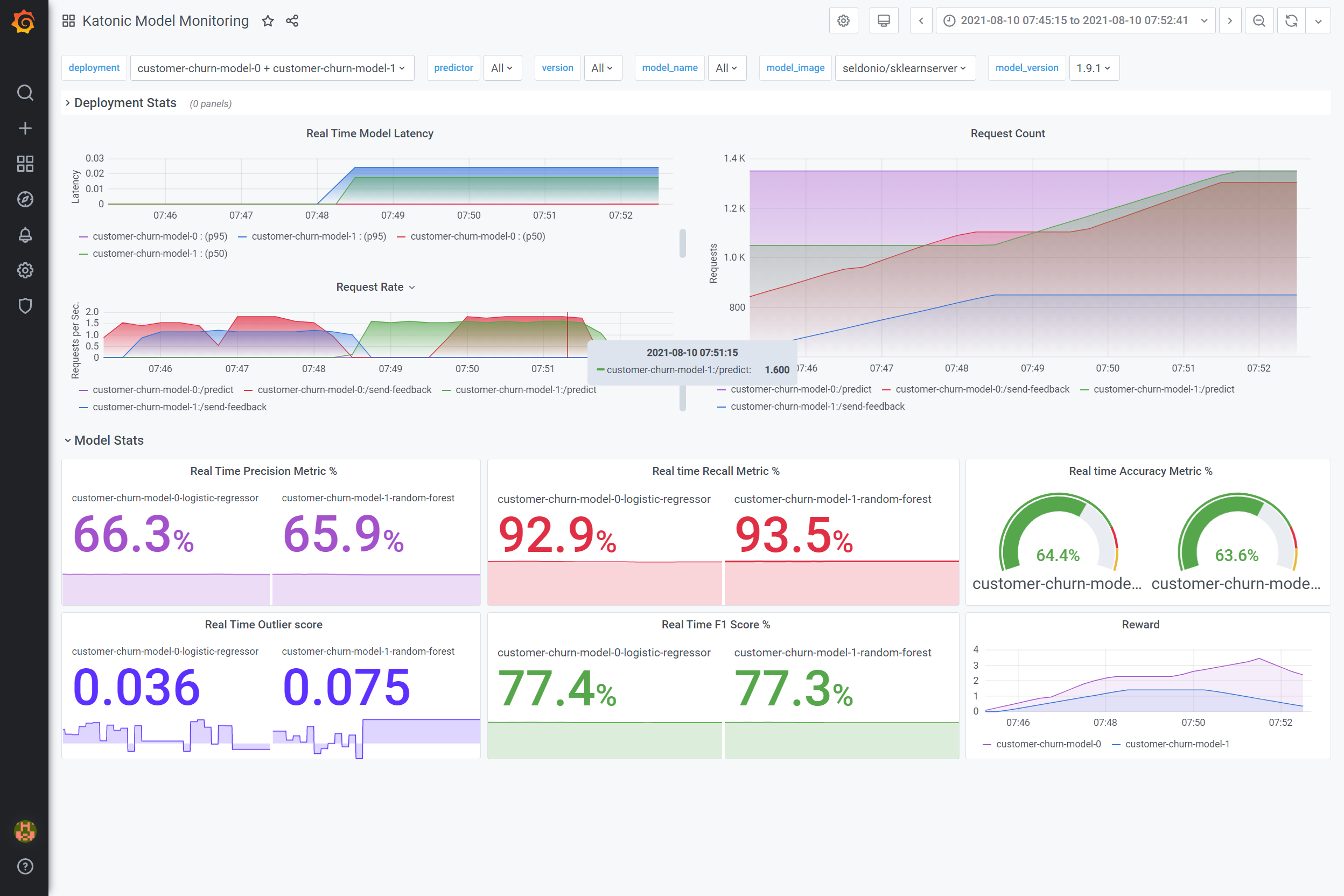Click the refresh dashboard button
The image size is (1344, 896).
coord(1291,21)
